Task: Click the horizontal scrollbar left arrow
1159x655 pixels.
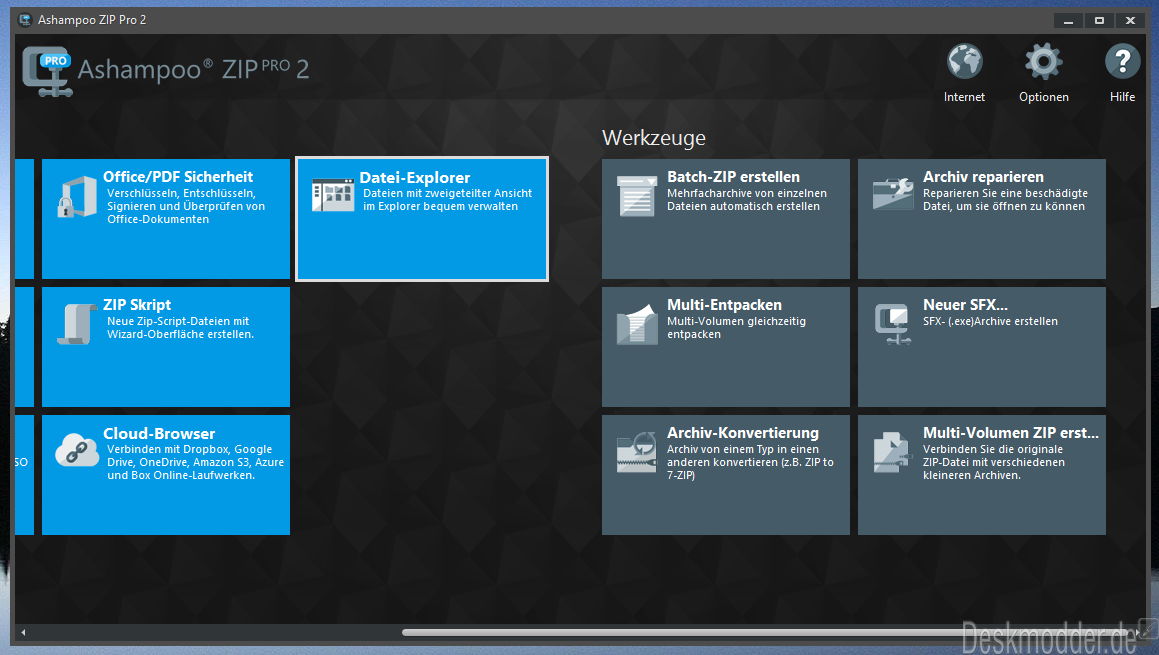Action: coord(23,632)
